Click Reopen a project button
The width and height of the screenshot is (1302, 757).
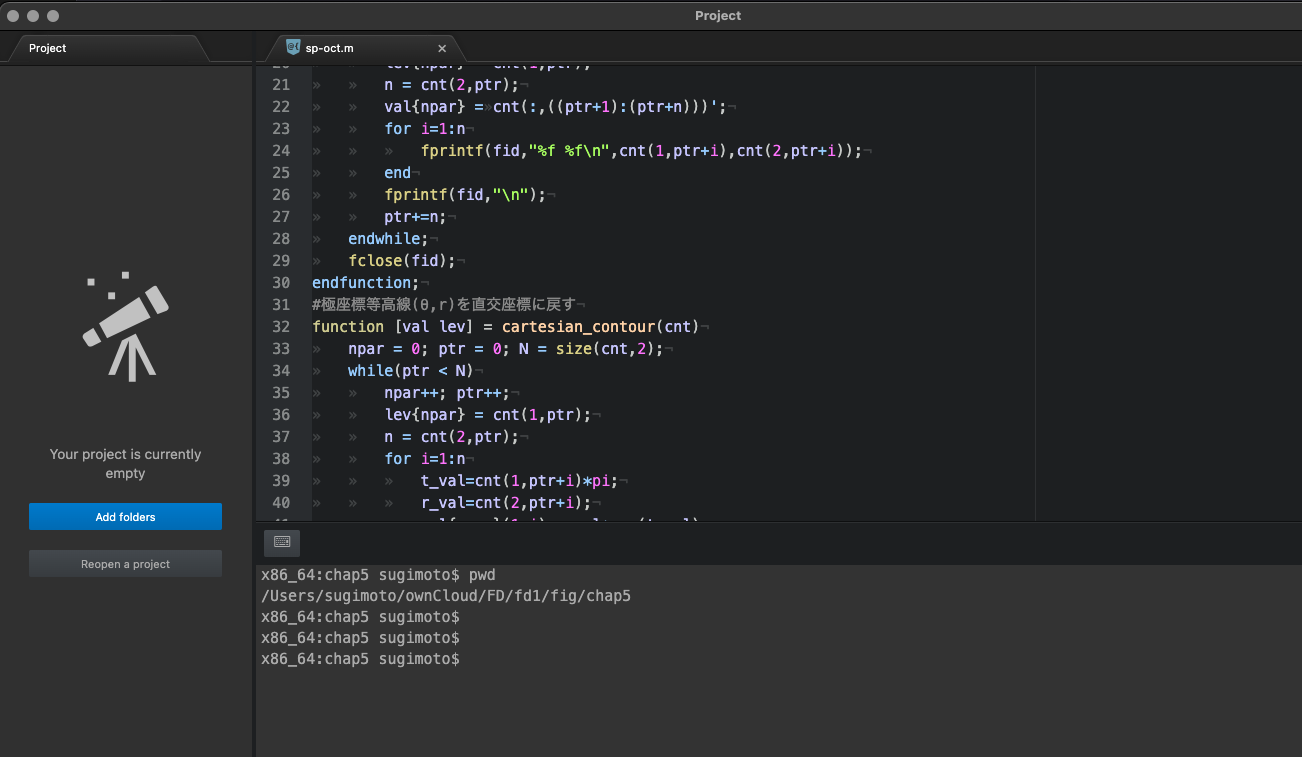pyautogui.click(x=125, y=564)
